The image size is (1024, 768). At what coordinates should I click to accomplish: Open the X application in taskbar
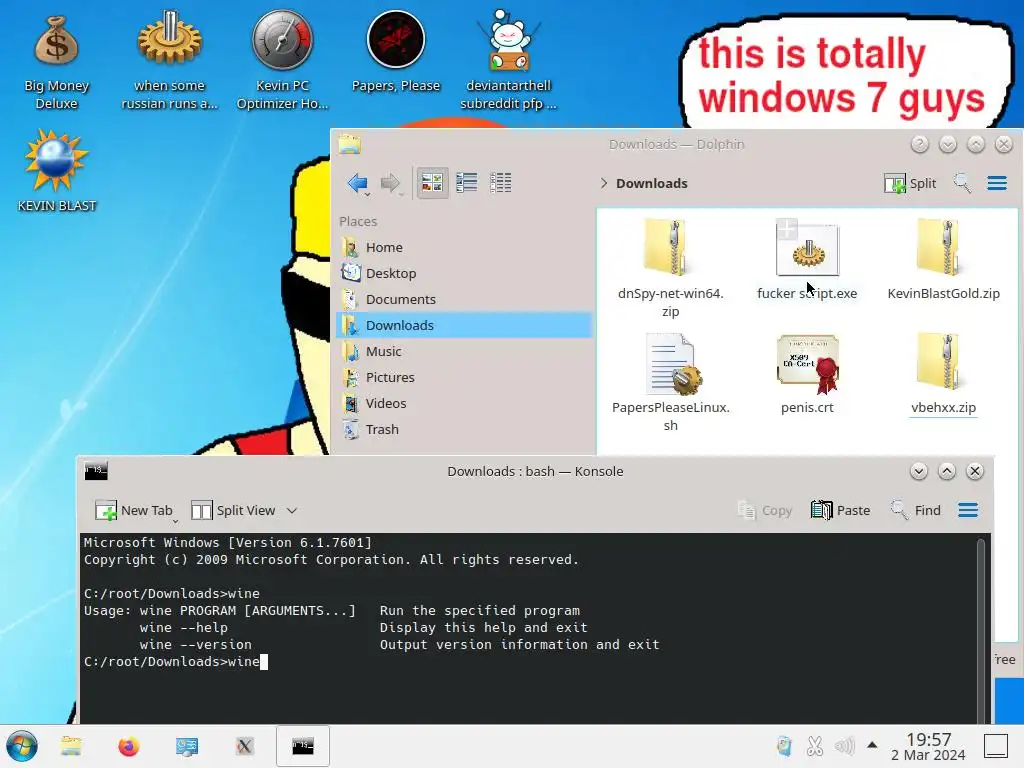coord(244,746)
